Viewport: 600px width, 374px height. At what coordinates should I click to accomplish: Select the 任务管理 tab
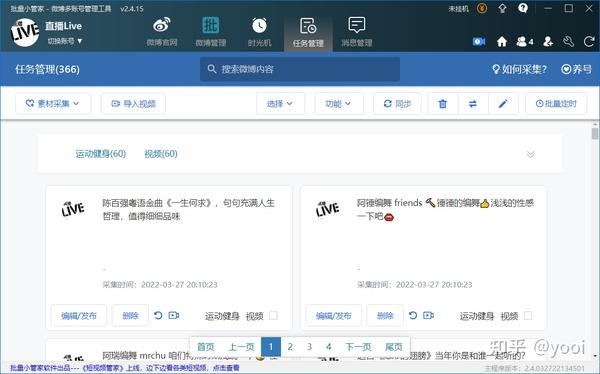(308, 33)
